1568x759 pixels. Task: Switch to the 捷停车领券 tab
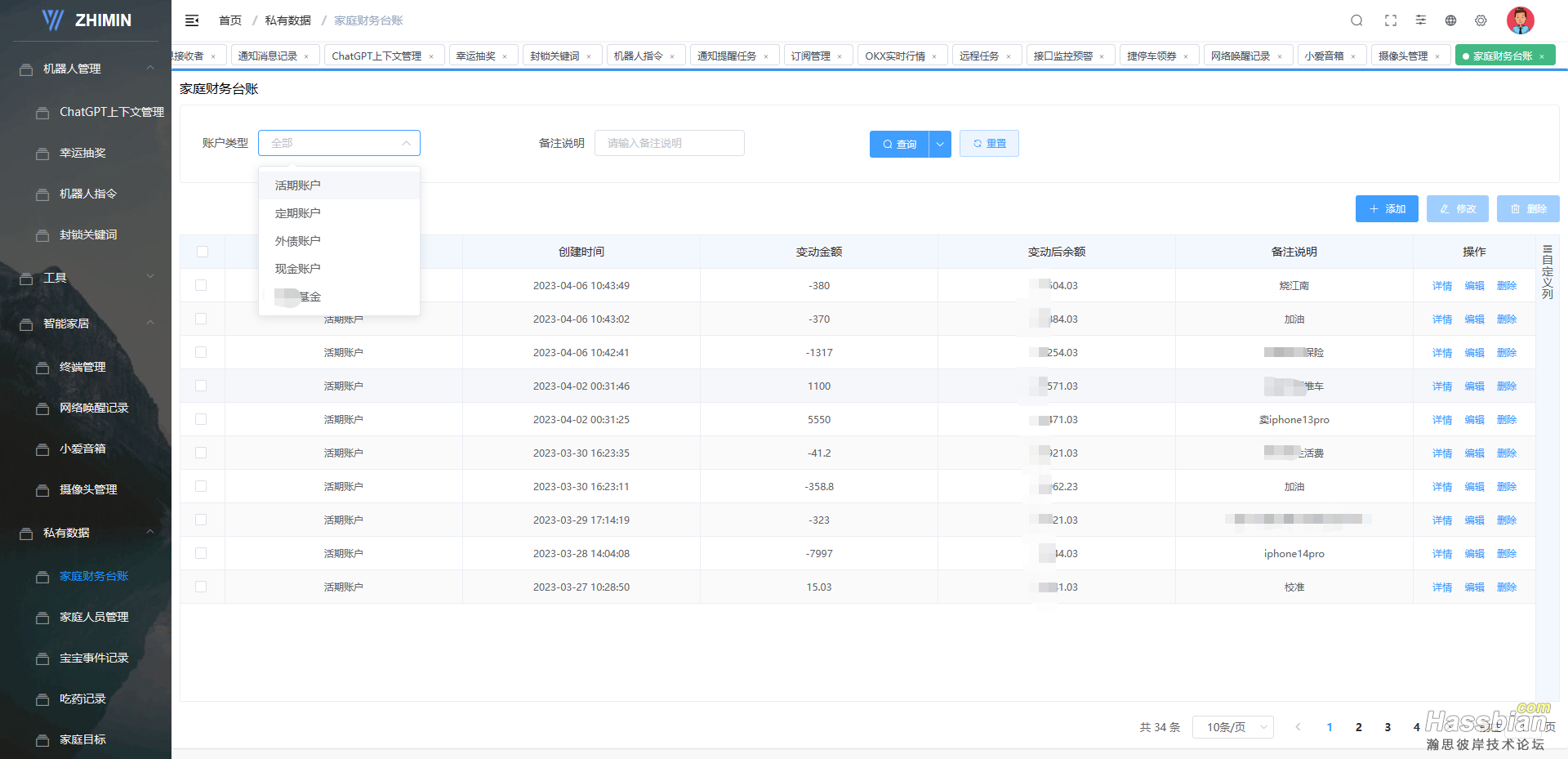click(x=1151, y=56)
